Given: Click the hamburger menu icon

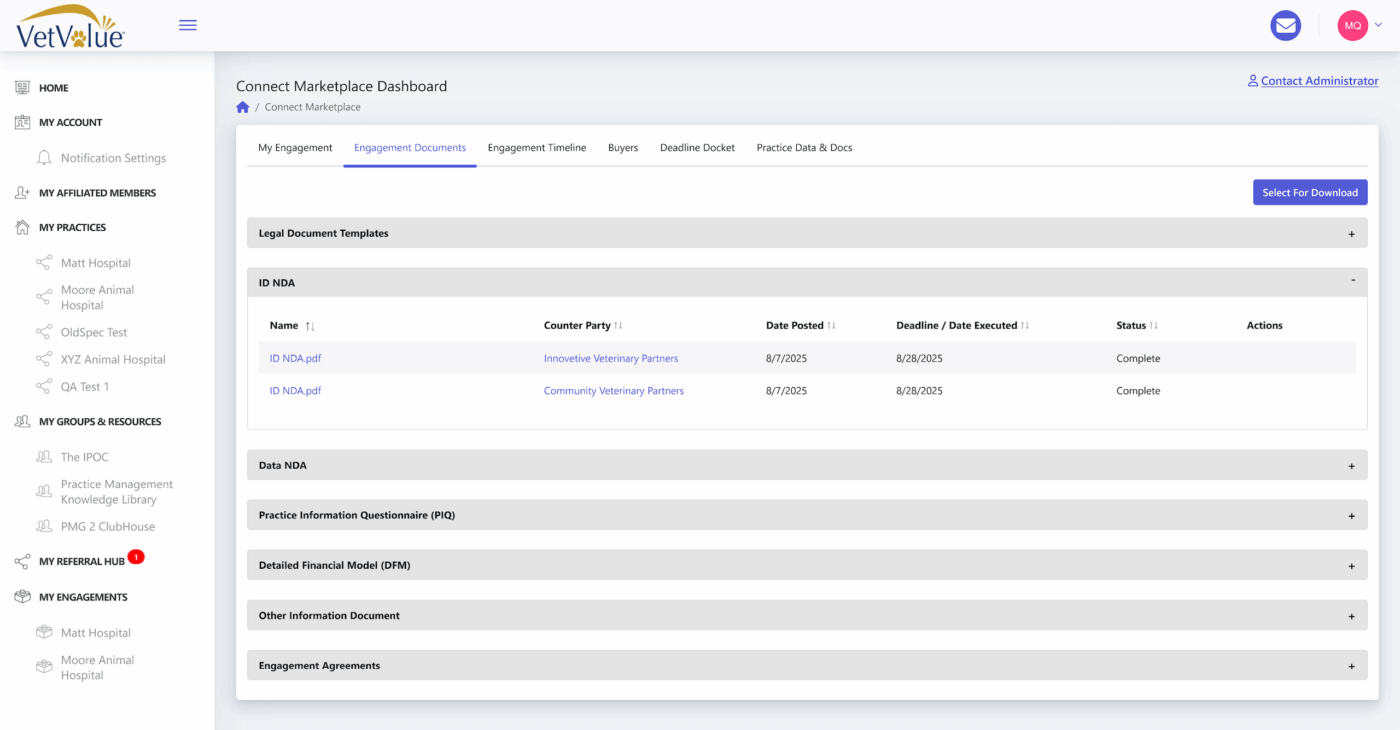Looking at the screenshot, I should 188,25.
